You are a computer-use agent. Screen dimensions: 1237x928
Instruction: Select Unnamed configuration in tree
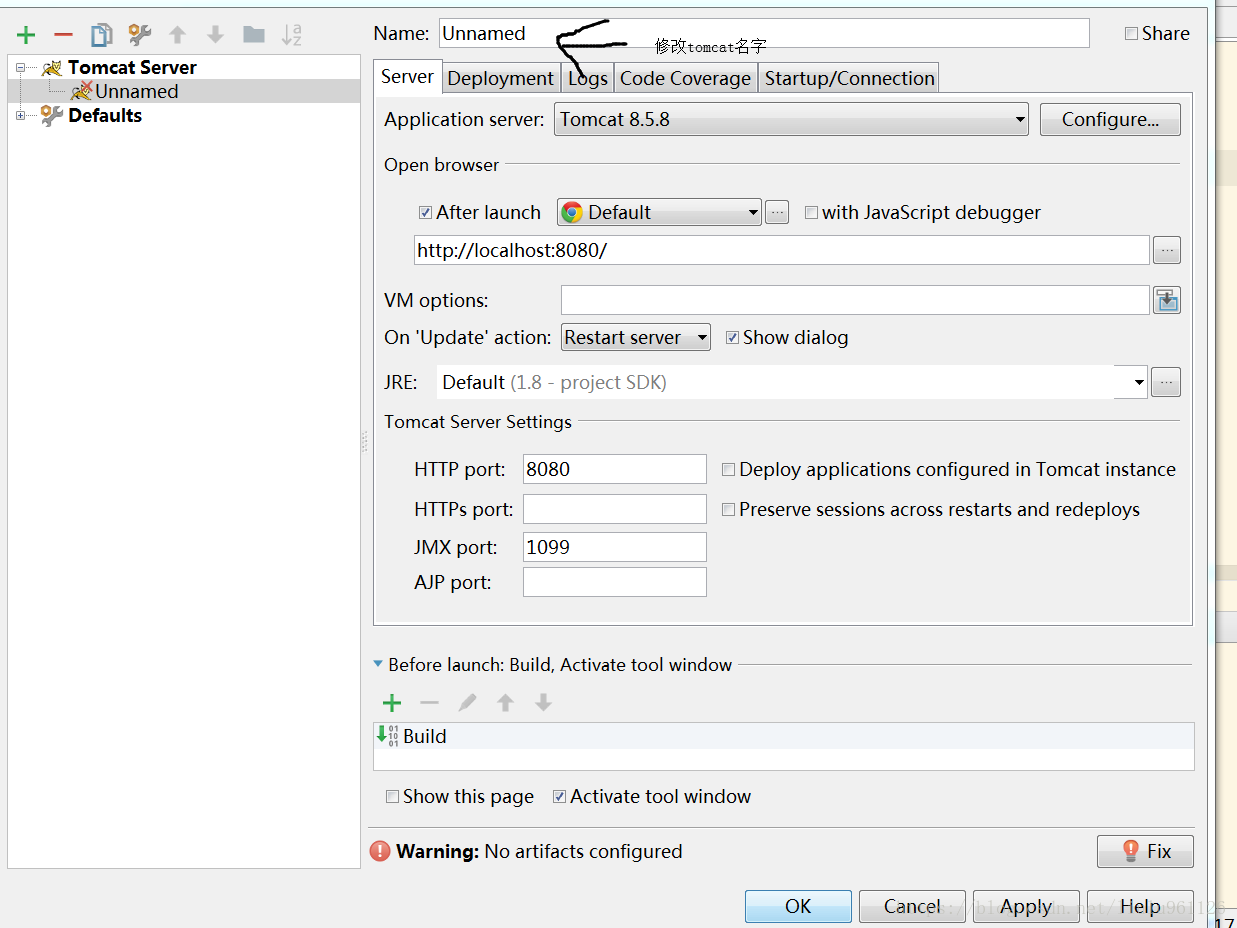[x=184, y=91]
